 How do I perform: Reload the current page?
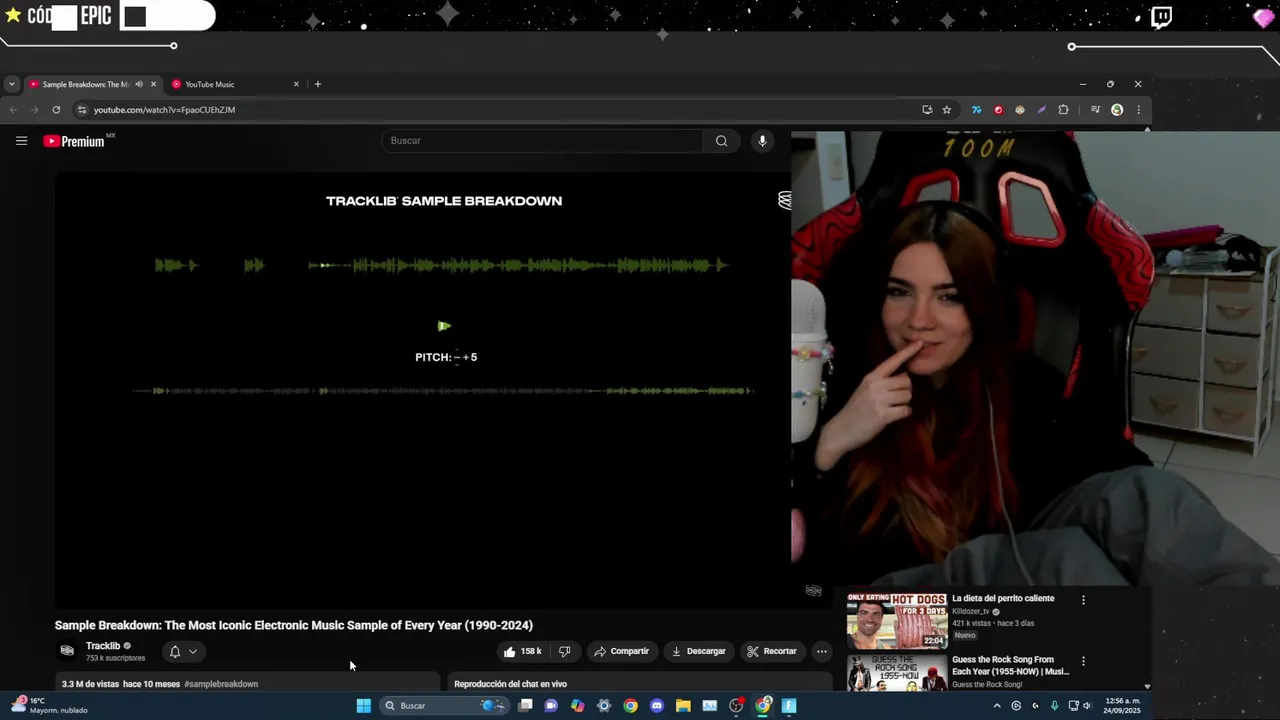coord(56,110)
